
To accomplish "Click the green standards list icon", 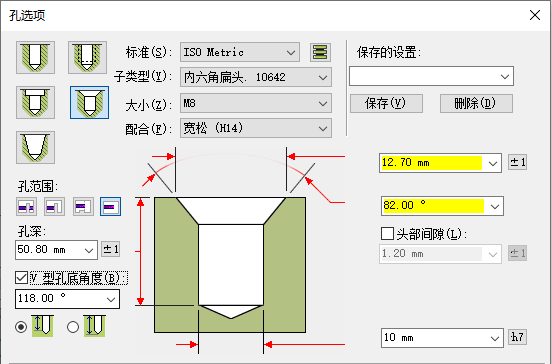I will [320, 52].
